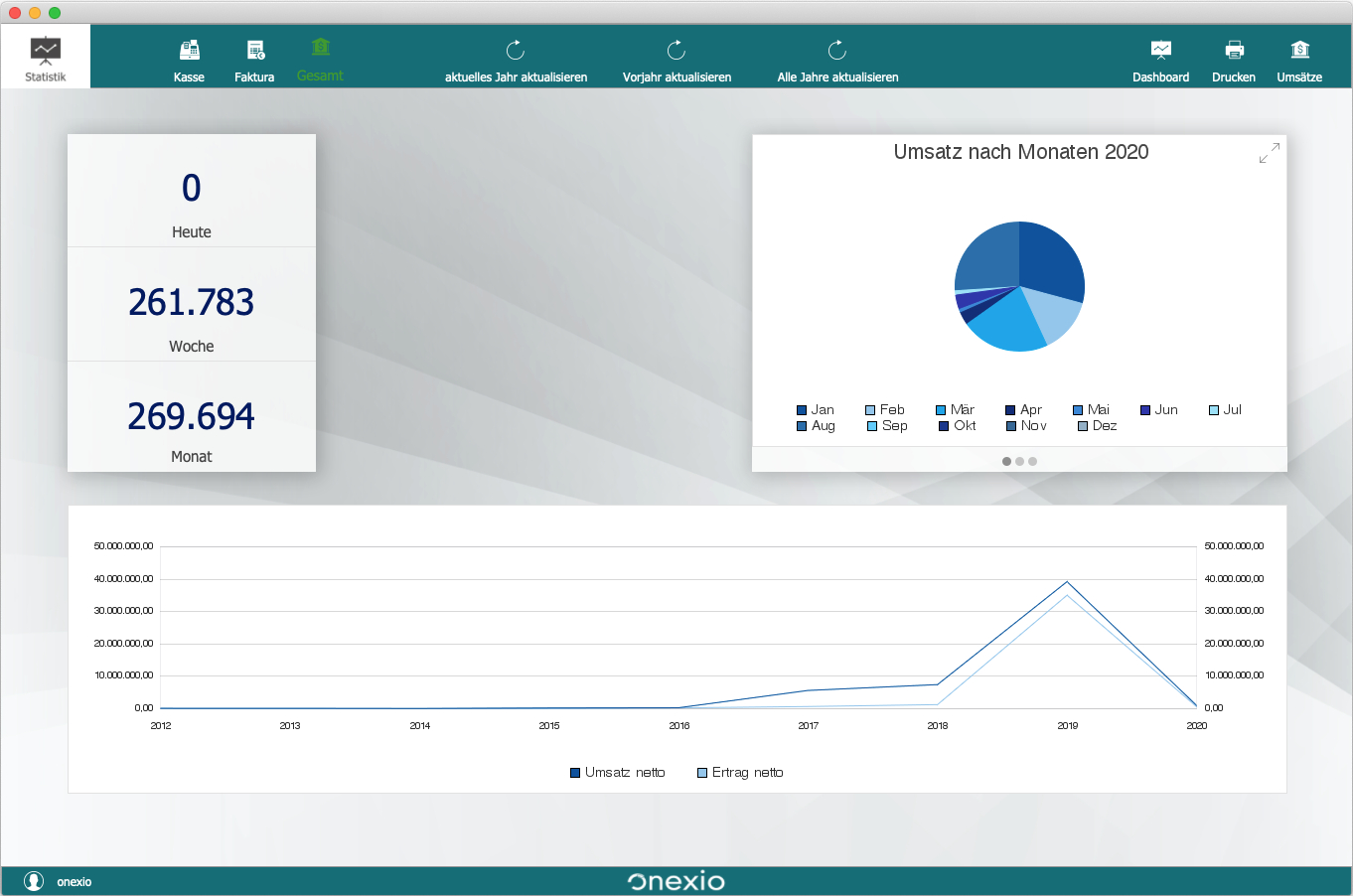Click the onexio logo in the footer
The image size is (1353, 896).
[676, 881]
